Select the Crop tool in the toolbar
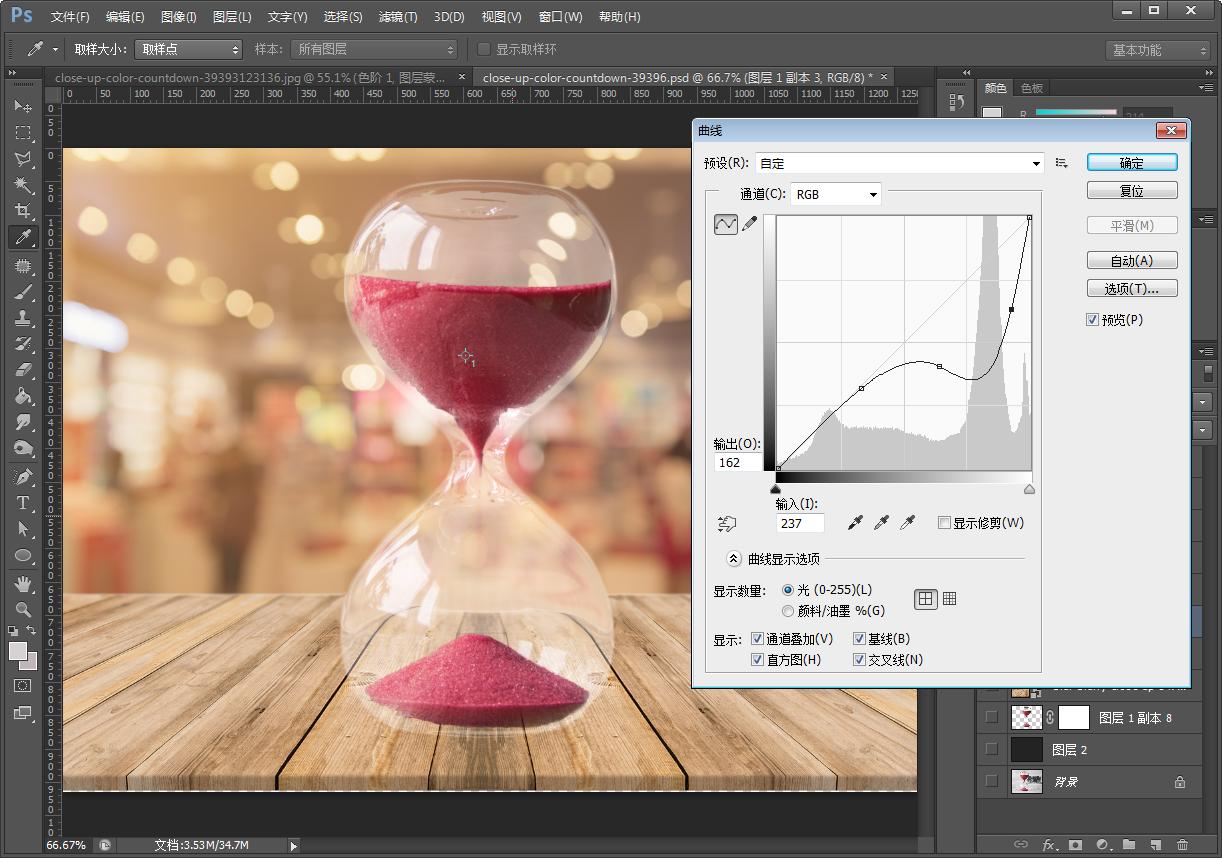The image size is (1222, 858). (x=23, y=211)
